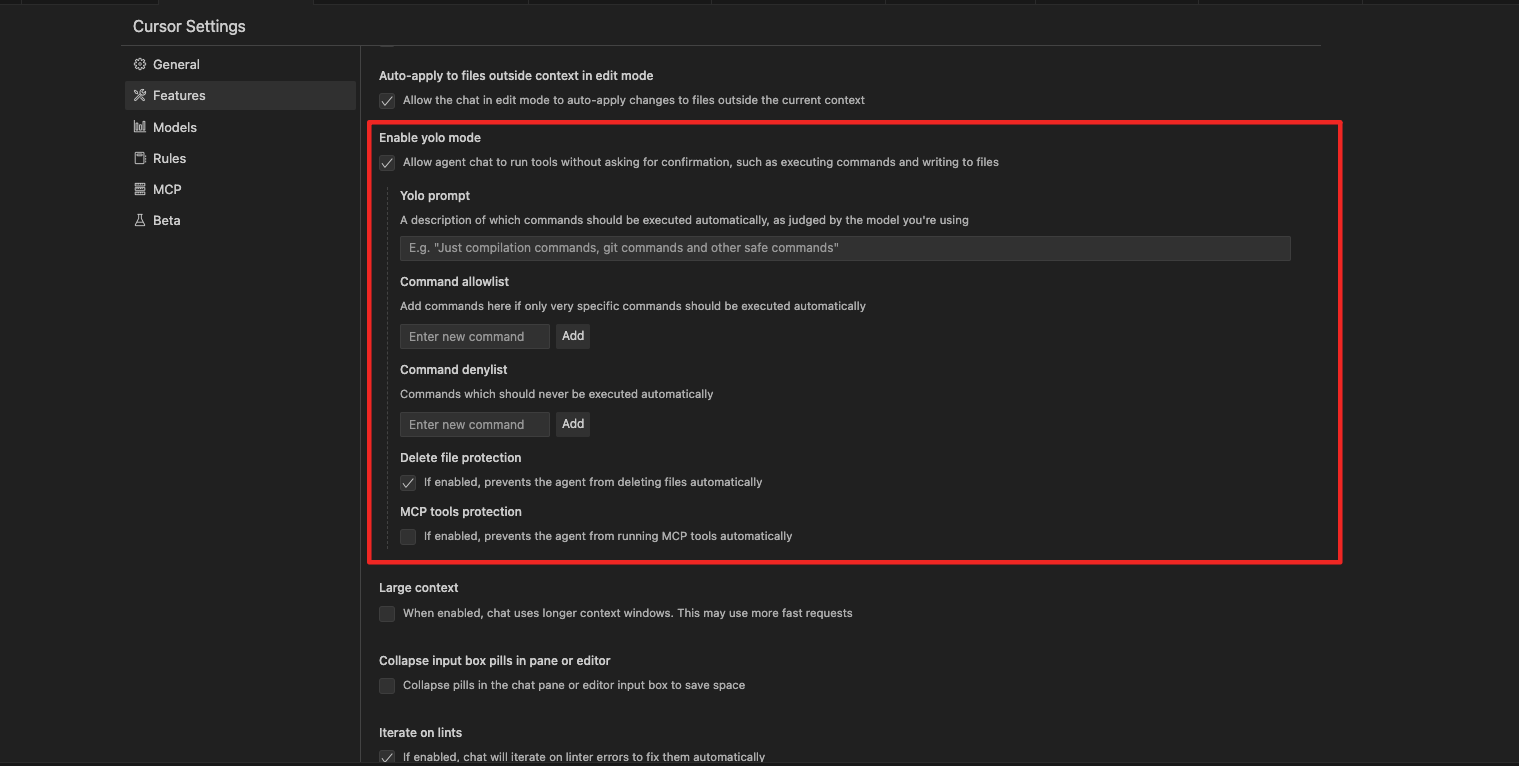Click the Beta flask icon

pyautogui.click(x=140, y=220)
